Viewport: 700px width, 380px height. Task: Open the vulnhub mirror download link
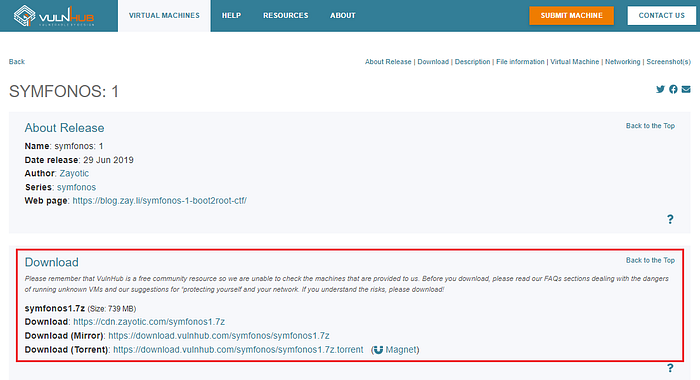pyautogui.click(x=219, y=336)
